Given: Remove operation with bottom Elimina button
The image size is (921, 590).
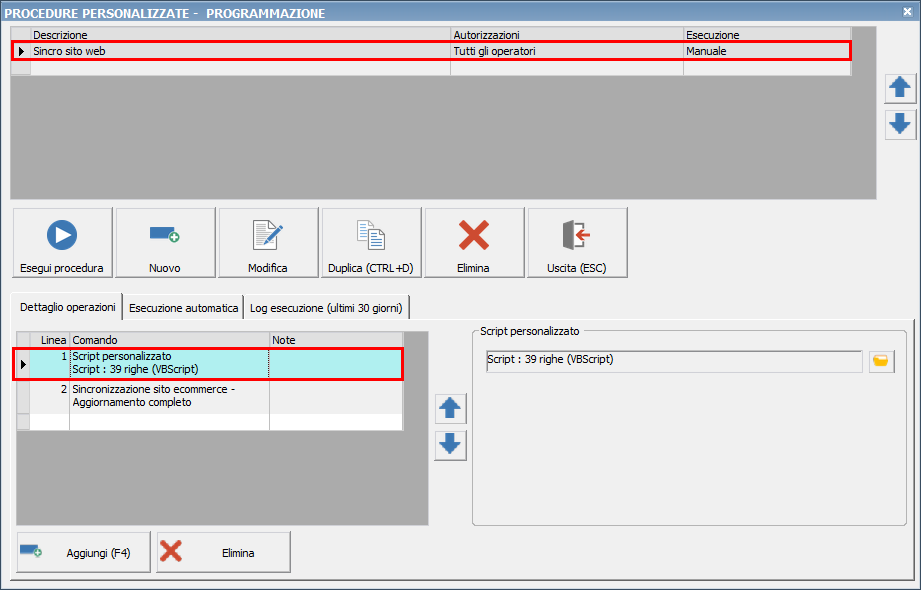Looking at the screenshot, I should click(224, 552).
